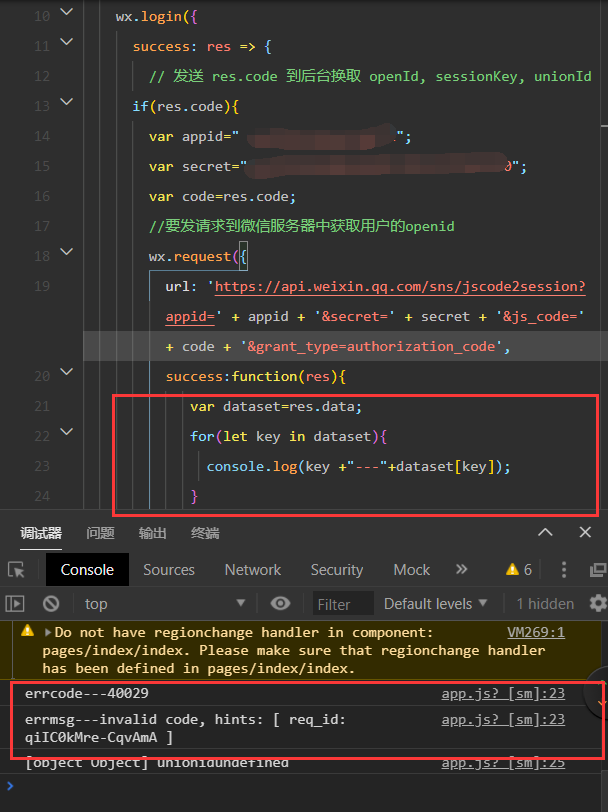Viewport: 608px width, 812px height.
Task: Open console settings gear icon
Action: (598, 603)
